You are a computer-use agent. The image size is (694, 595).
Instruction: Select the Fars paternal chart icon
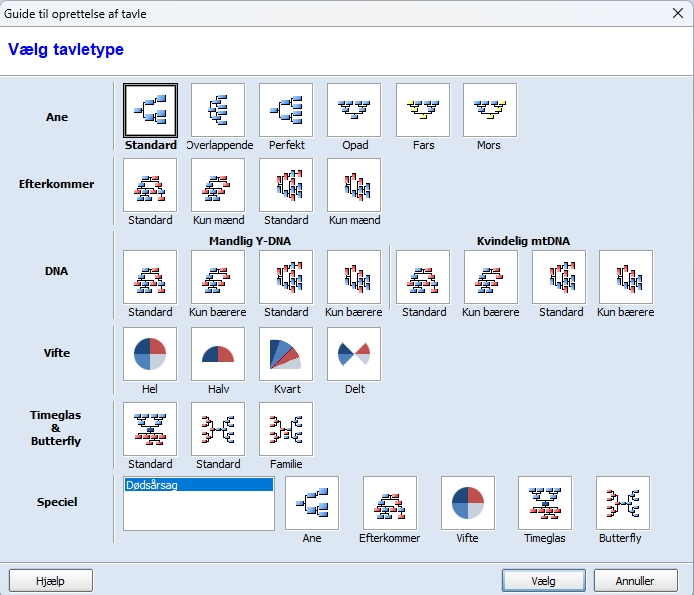coord(423,110)
